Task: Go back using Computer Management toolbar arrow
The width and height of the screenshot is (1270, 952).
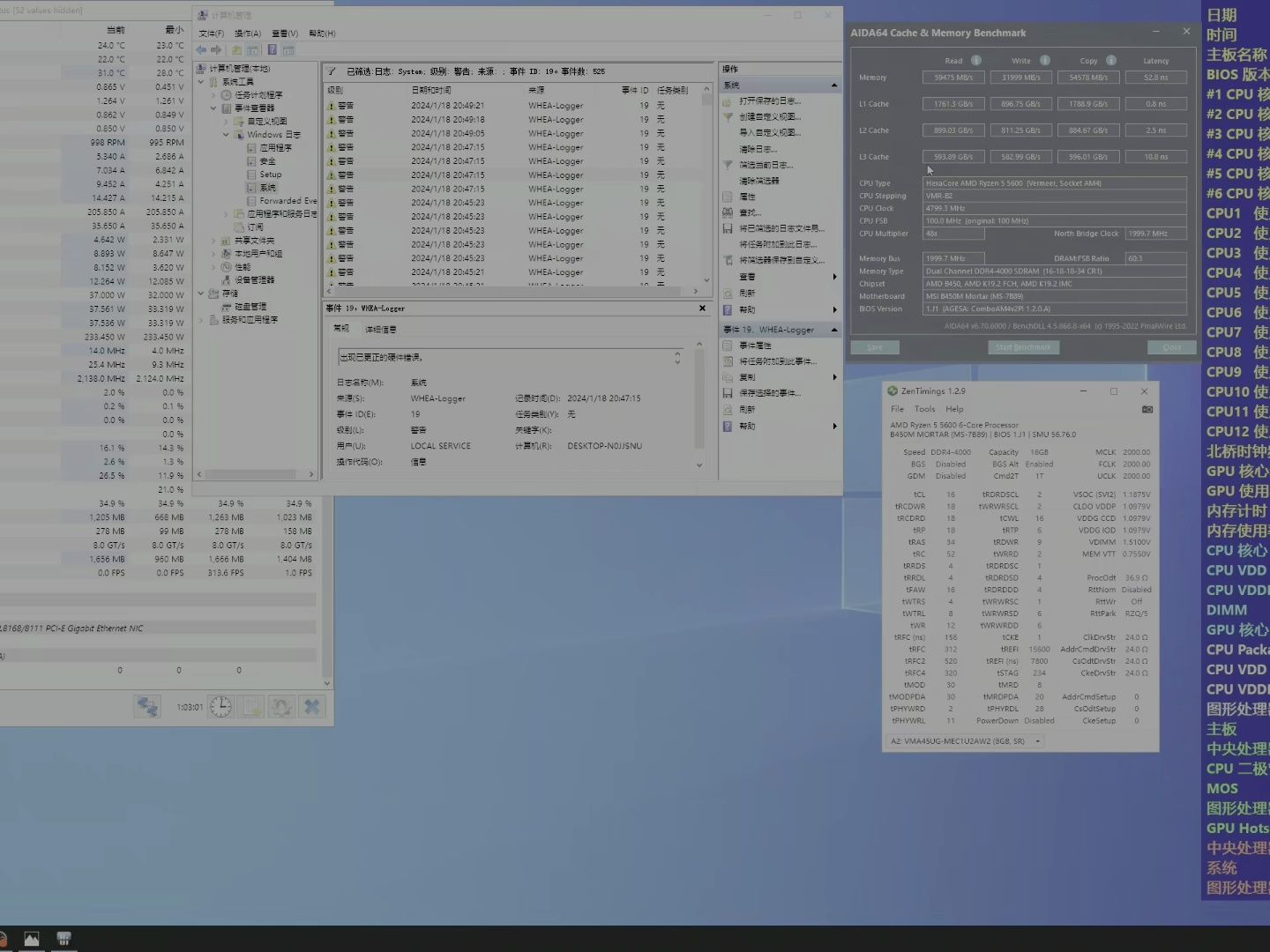Action: click(x=201, y=50)
